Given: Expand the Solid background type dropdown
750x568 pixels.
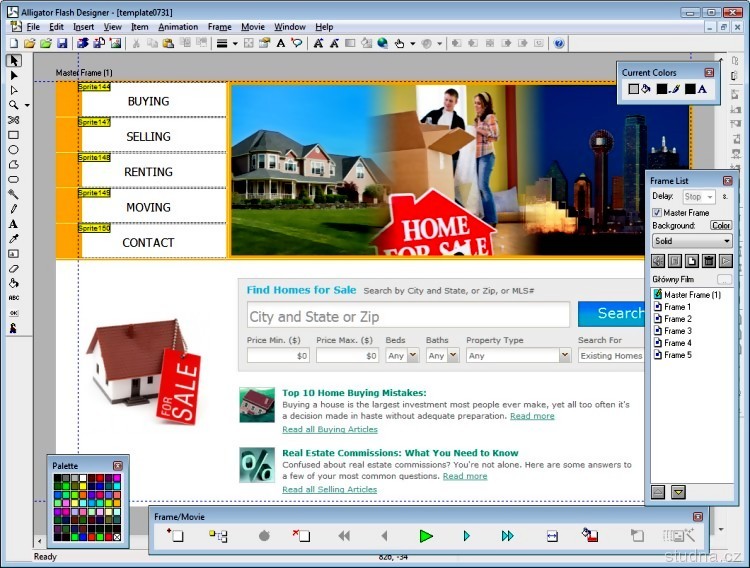Looking at the screenshot, I should pos(726,241).
